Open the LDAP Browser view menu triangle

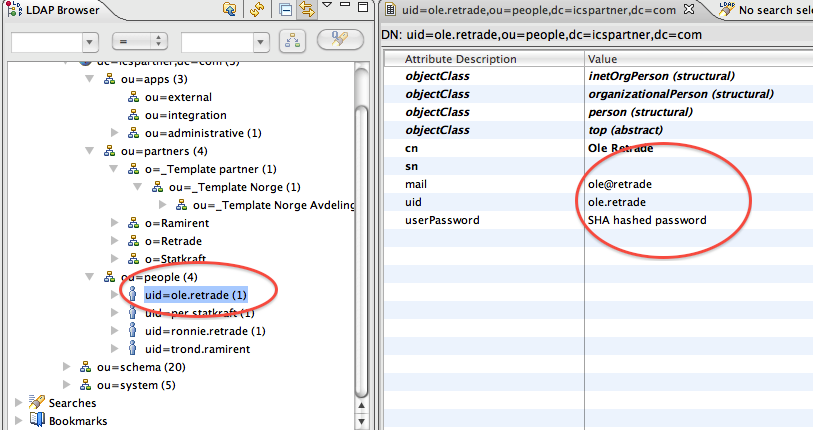tap(327, 5)
